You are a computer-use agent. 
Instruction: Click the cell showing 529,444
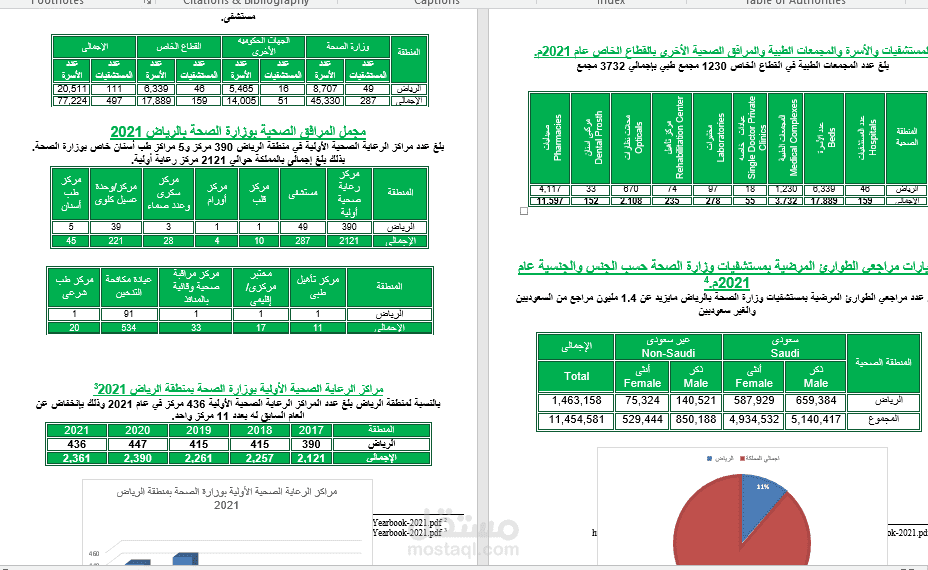coord(642,420)
